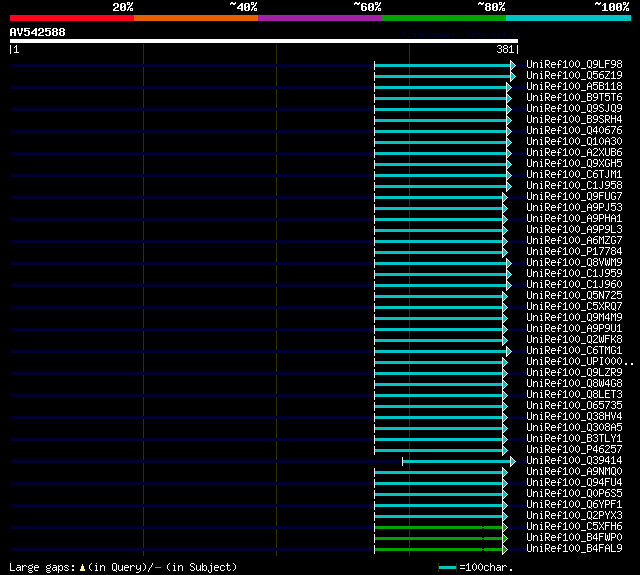The width and height of the screenshot is (640, 575).
Task: Select the UniRef100_A5B118 label
Action: coord(574,87)
